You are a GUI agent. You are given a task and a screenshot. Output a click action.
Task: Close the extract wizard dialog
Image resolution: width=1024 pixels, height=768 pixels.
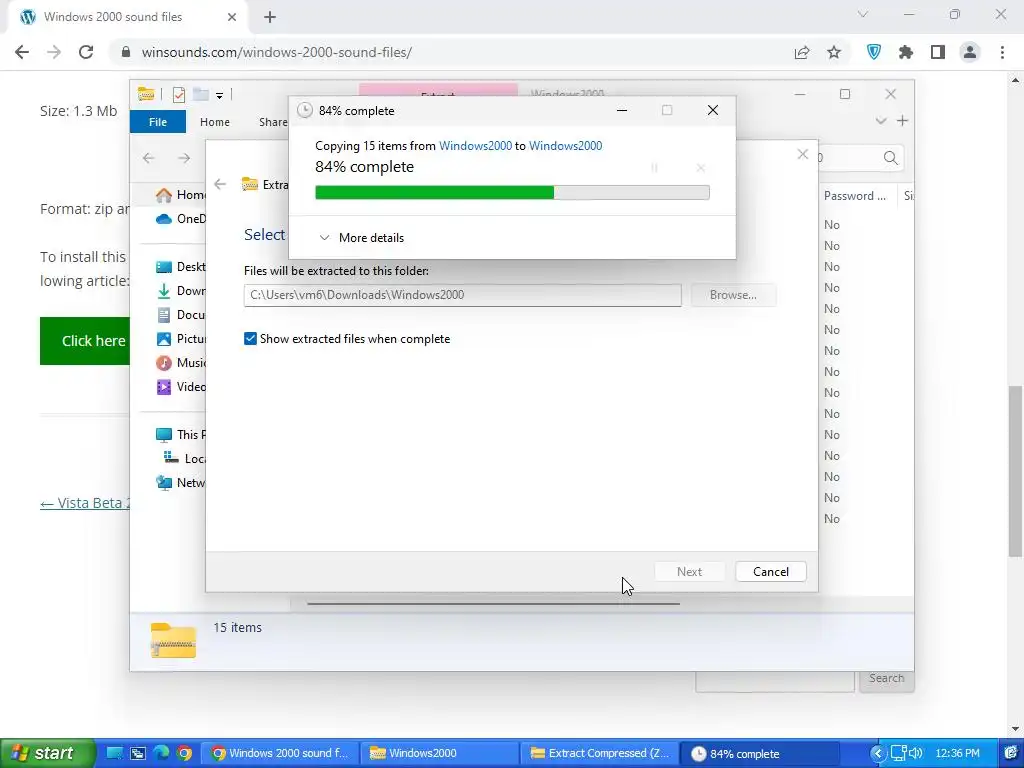[803, 154]
